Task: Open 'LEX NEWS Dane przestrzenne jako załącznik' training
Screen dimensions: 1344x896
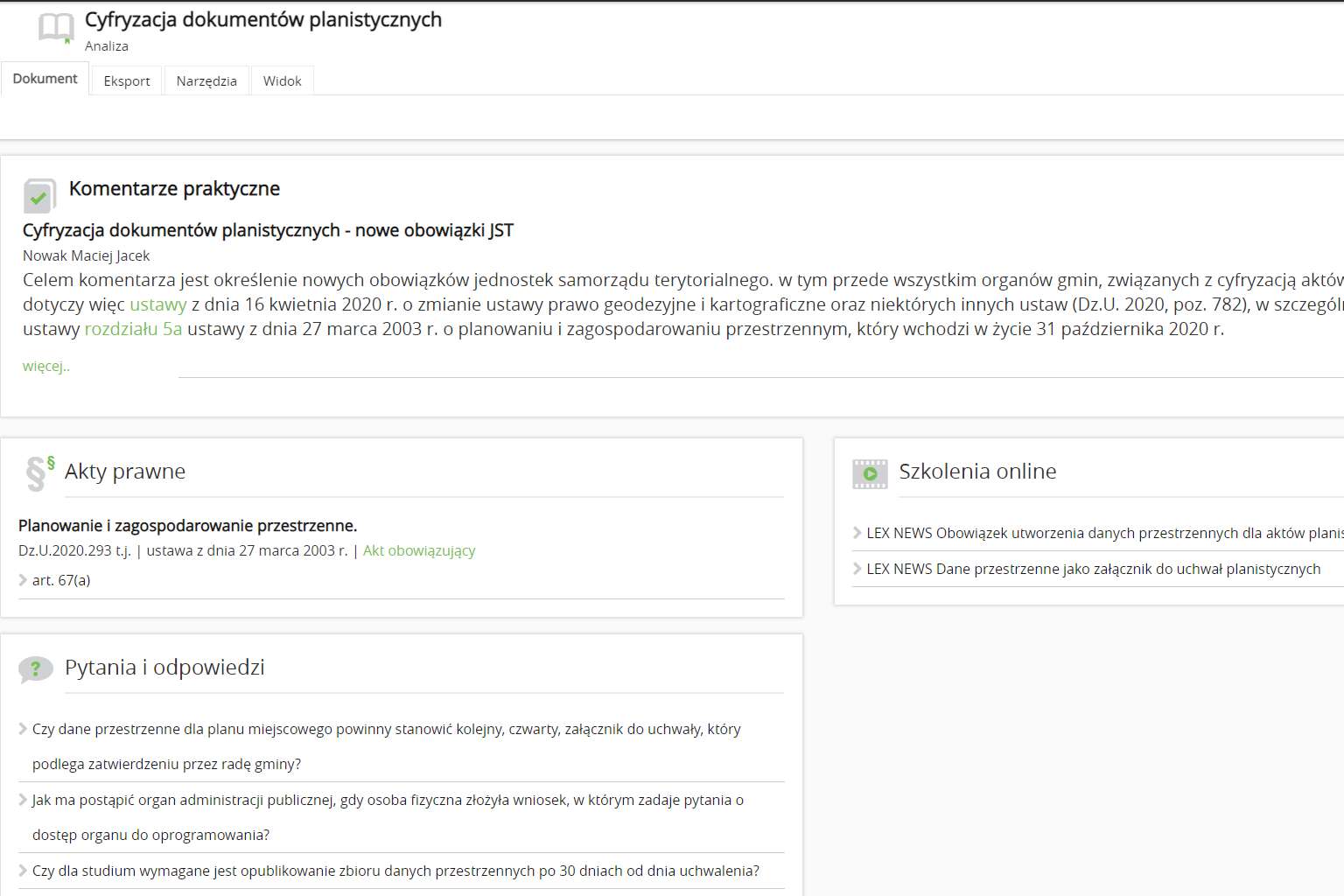Action: (1093, 569)
